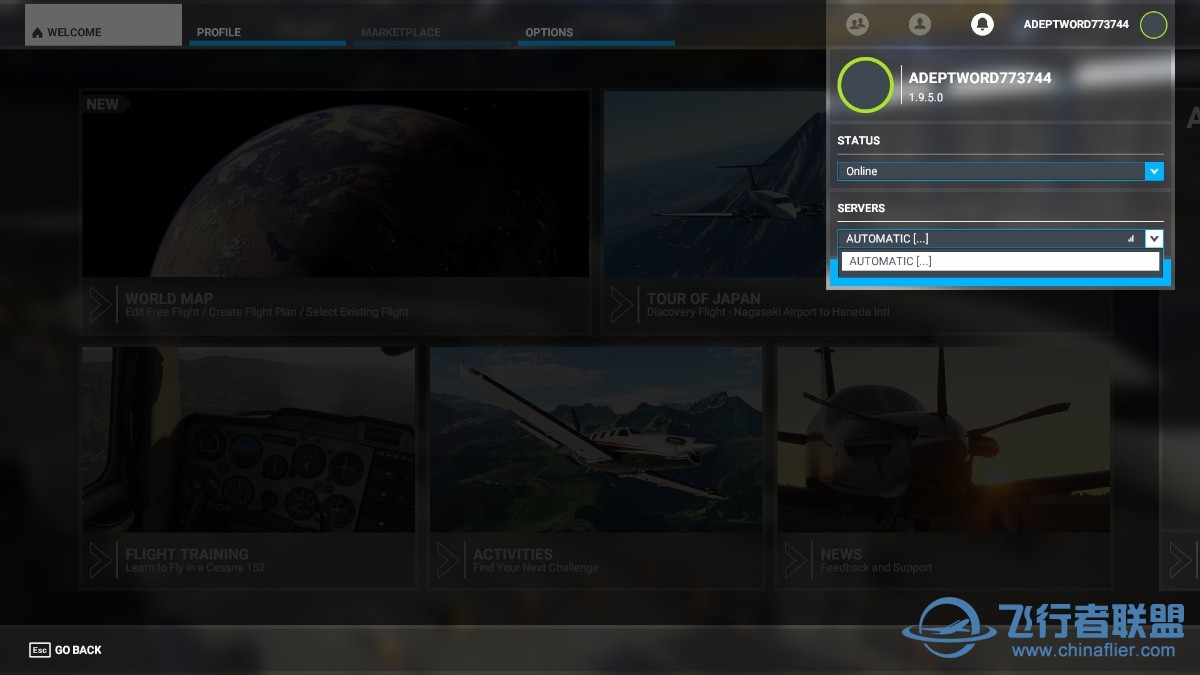Expand the Status dropdown arrow

click(1154, 172)
